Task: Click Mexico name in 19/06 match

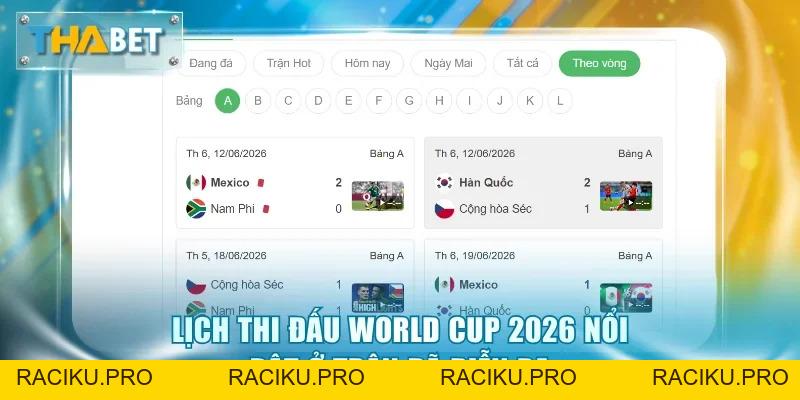Action: (478, 285)
